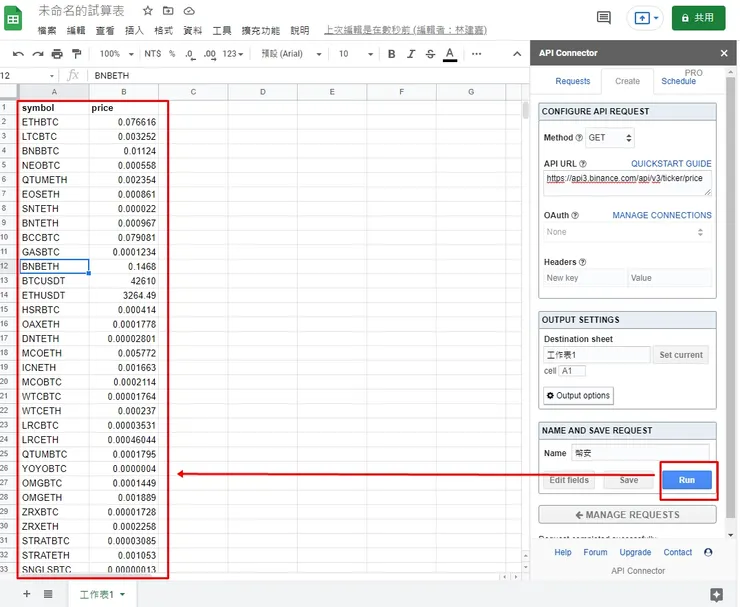Screen dimensions: 740x607
Task: Click the Explore icon at bottom right
Action: click(x=716, y=594)
